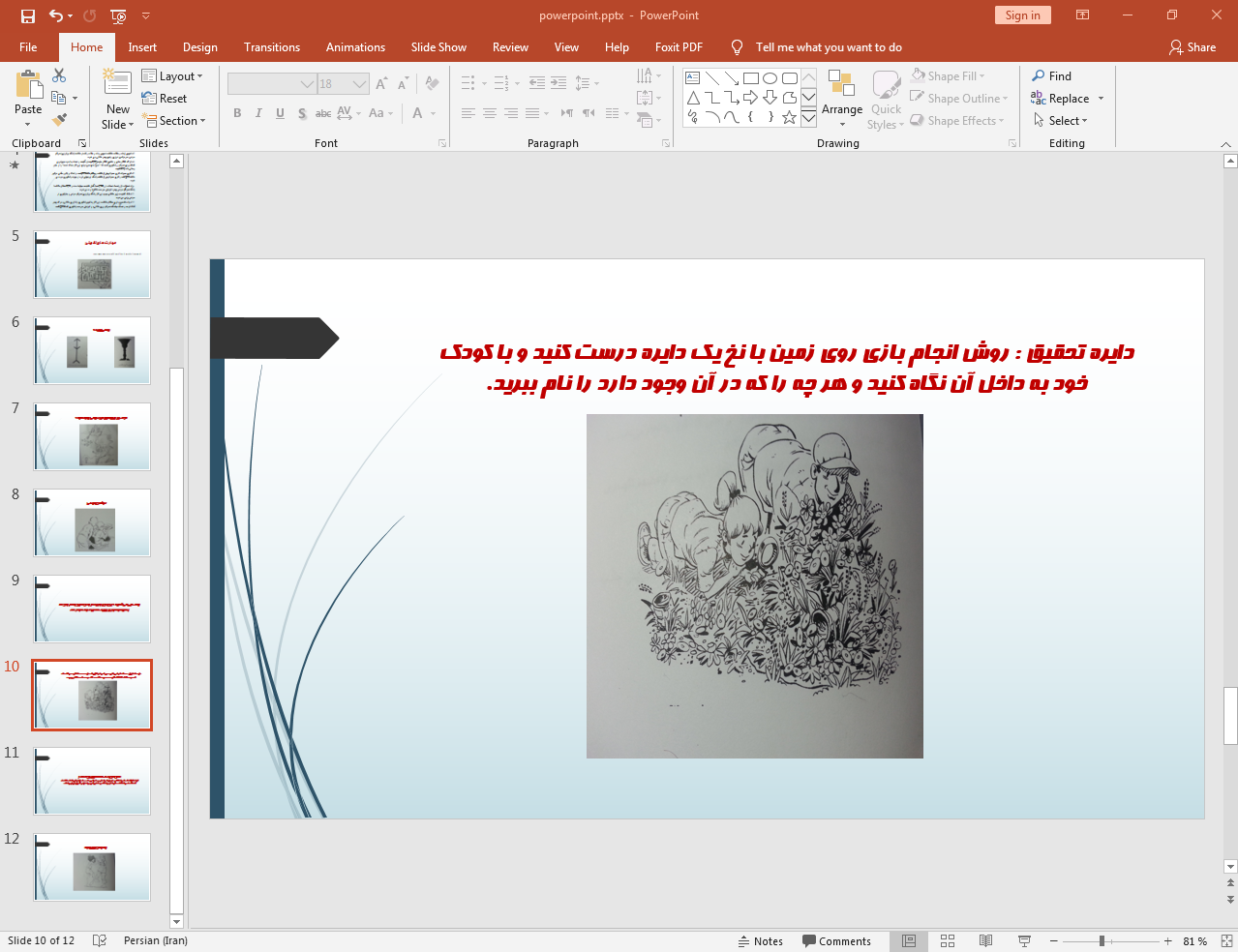Open Notes pane from status bar
Screen dimensions: 1238x952
761,941
